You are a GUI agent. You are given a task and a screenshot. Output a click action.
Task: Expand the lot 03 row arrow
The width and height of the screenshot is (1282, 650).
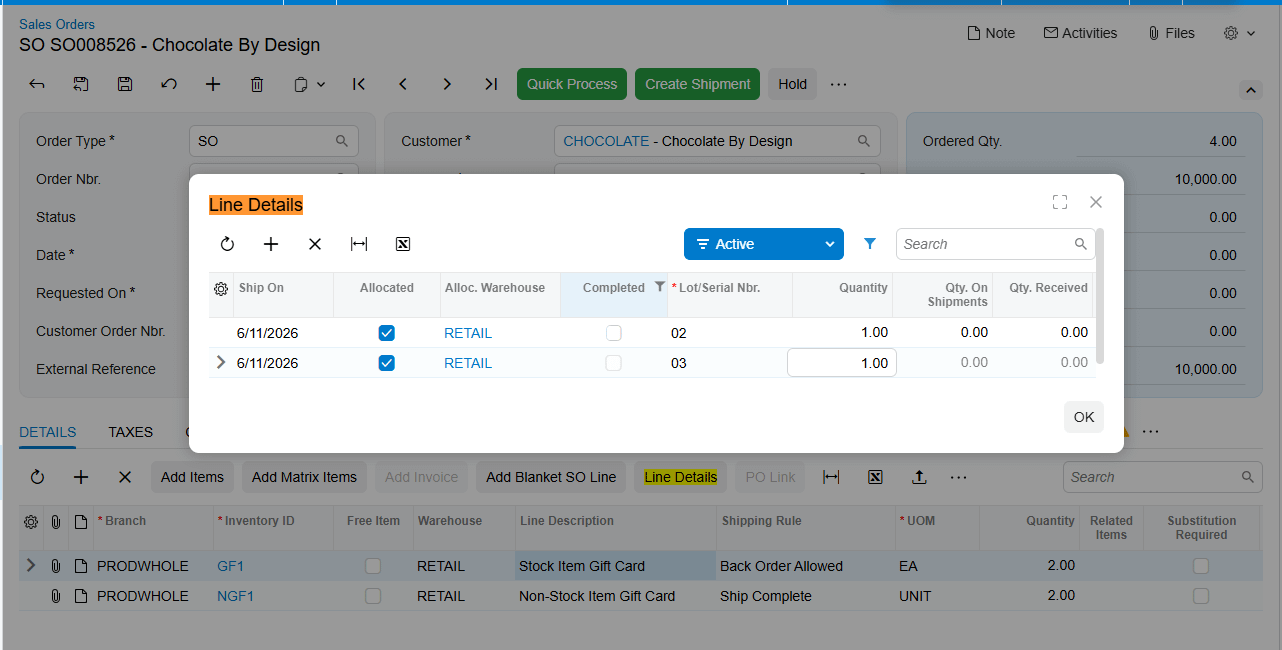(221, 362)
